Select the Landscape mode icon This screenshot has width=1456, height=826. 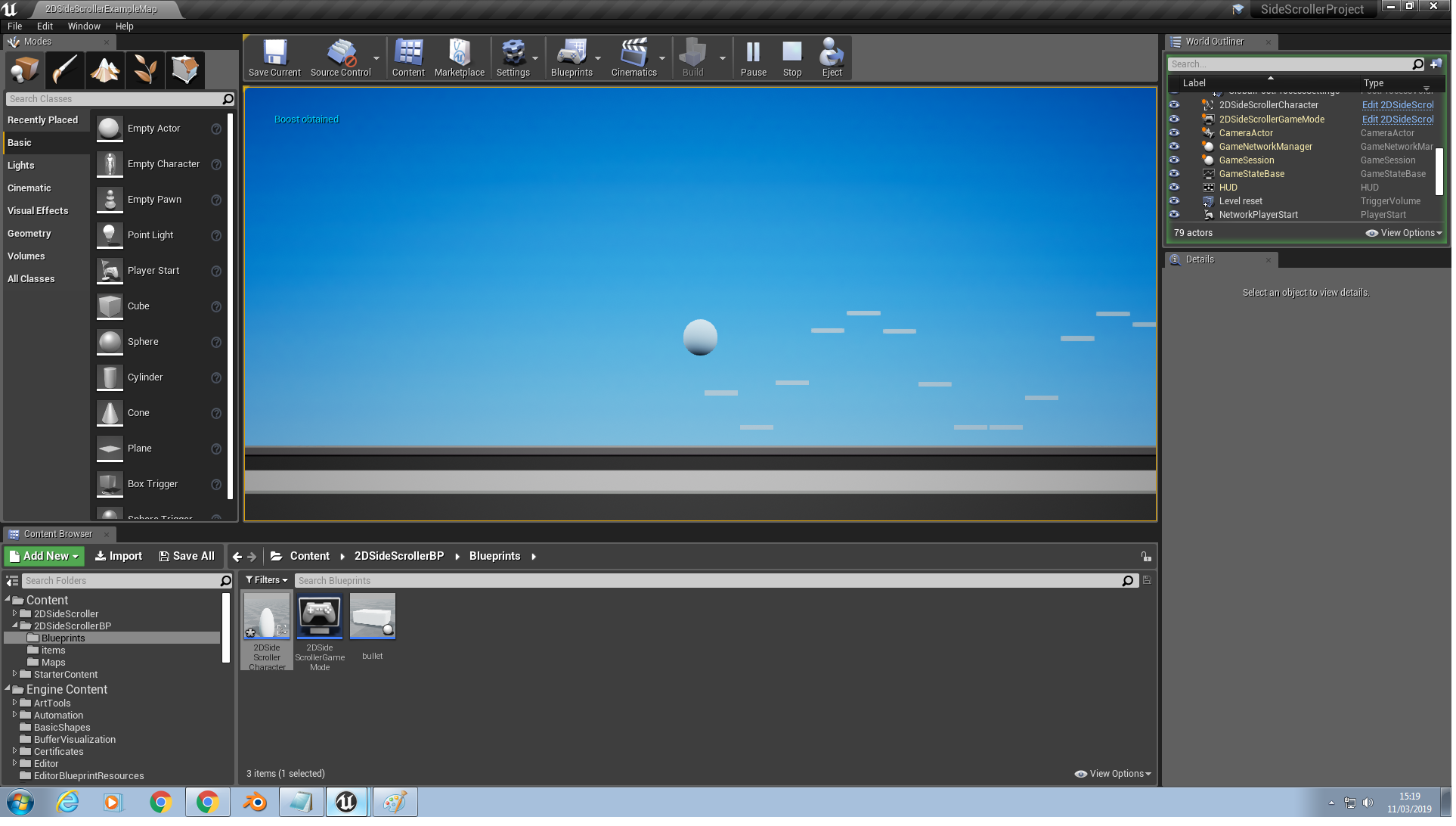[x=105, y=70]
